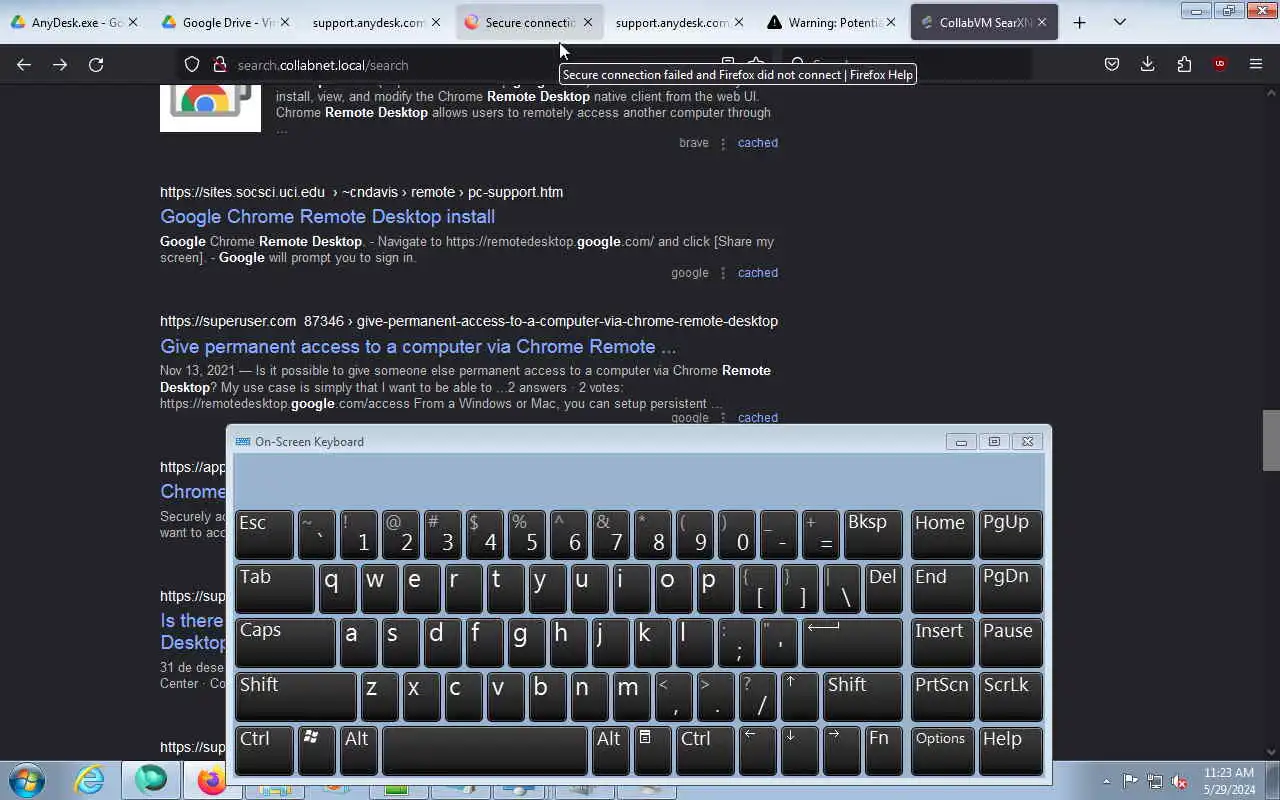
Task: Open the Chrome Remote Desktop result thumbnail
Action: pos(210,108)
